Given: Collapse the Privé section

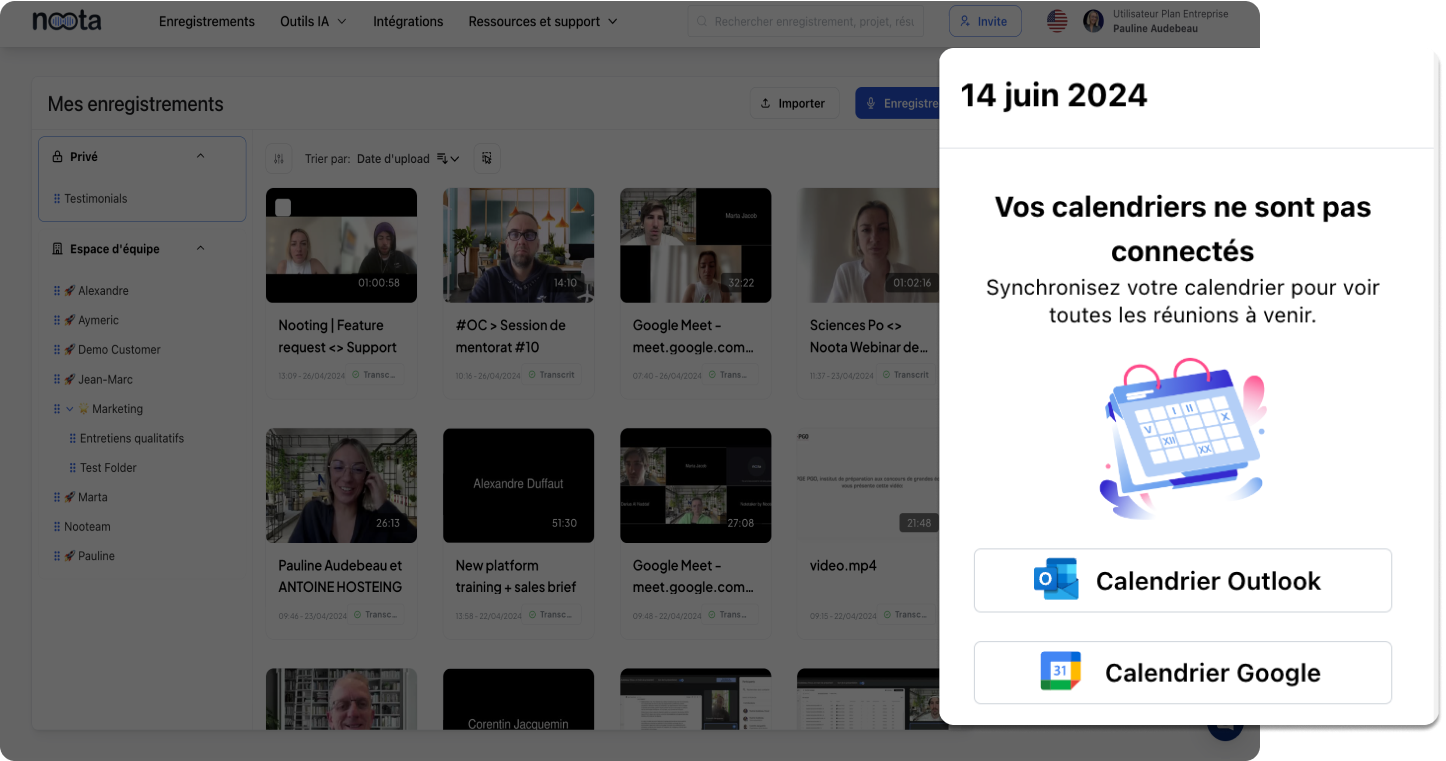Looking at the screenshot, I should [200, 156].
